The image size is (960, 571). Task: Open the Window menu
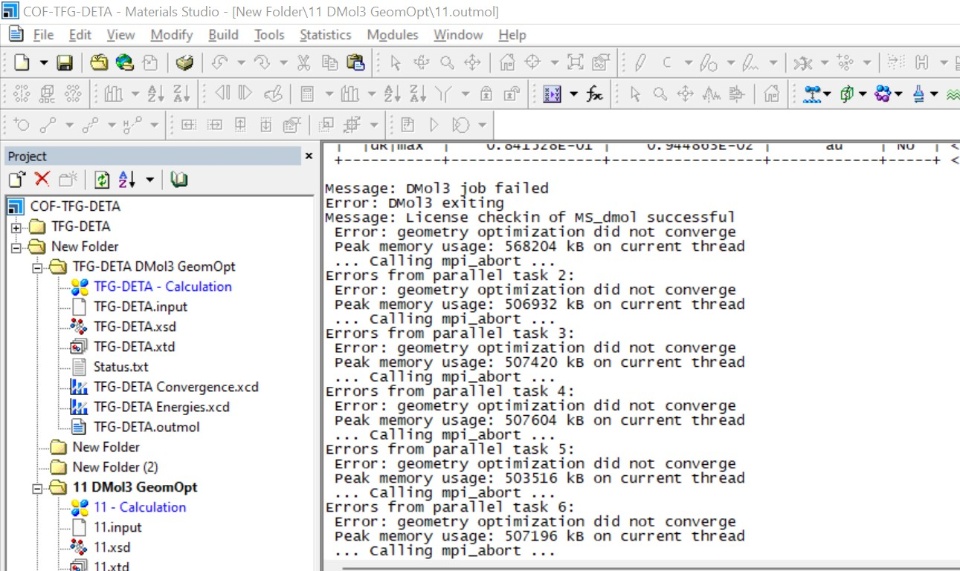[x=459, y=35]
